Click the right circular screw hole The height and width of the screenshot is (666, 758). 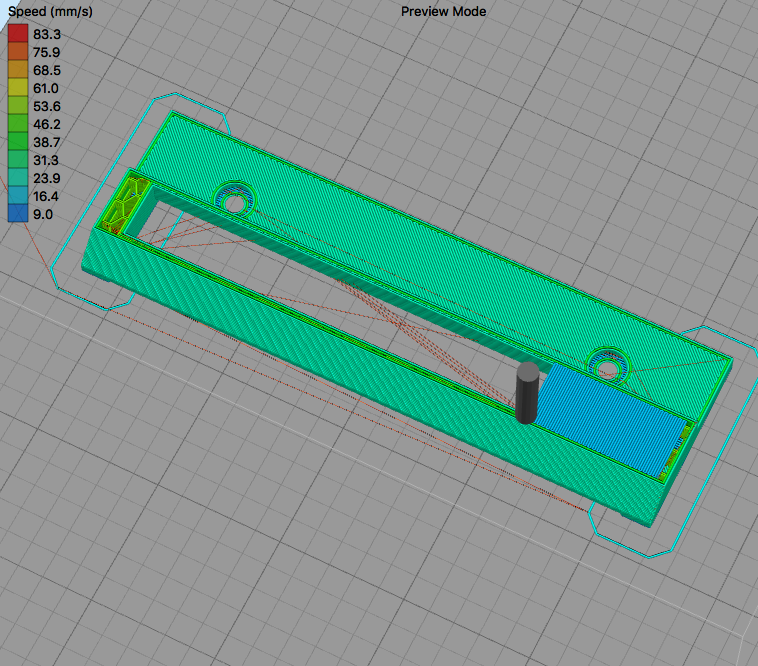(x=606, y=369)
